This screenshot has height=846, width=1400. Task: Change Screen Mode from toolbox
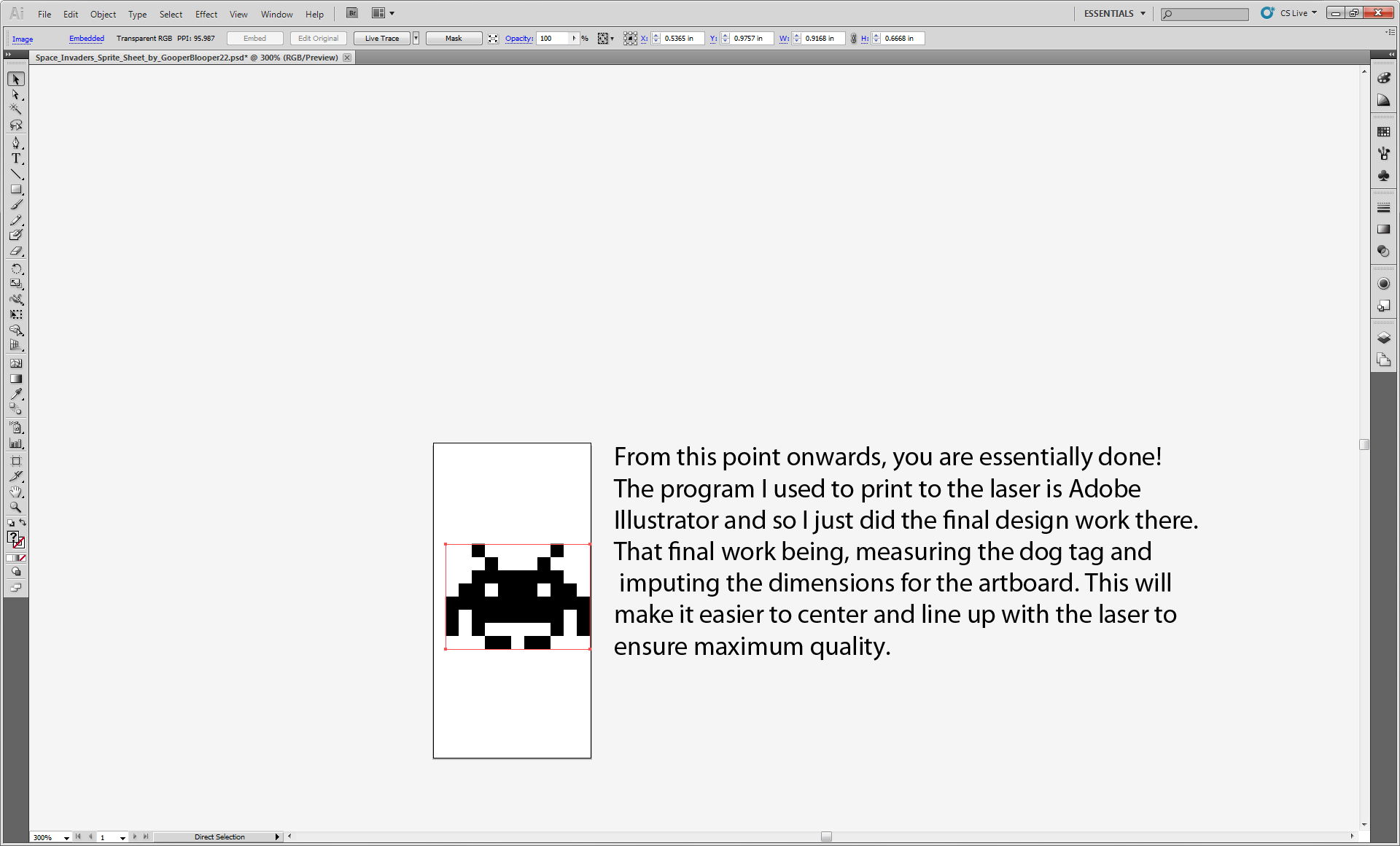[16, 588]
